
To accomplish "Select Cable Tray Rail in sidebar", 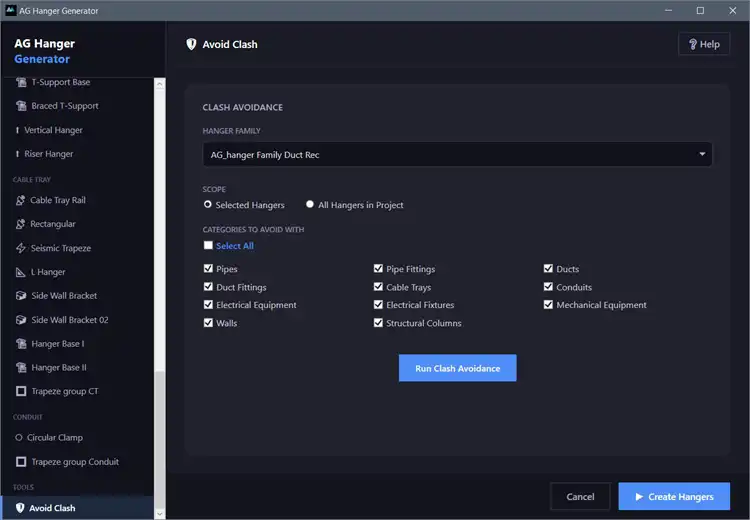I will [x=77, y=200].
